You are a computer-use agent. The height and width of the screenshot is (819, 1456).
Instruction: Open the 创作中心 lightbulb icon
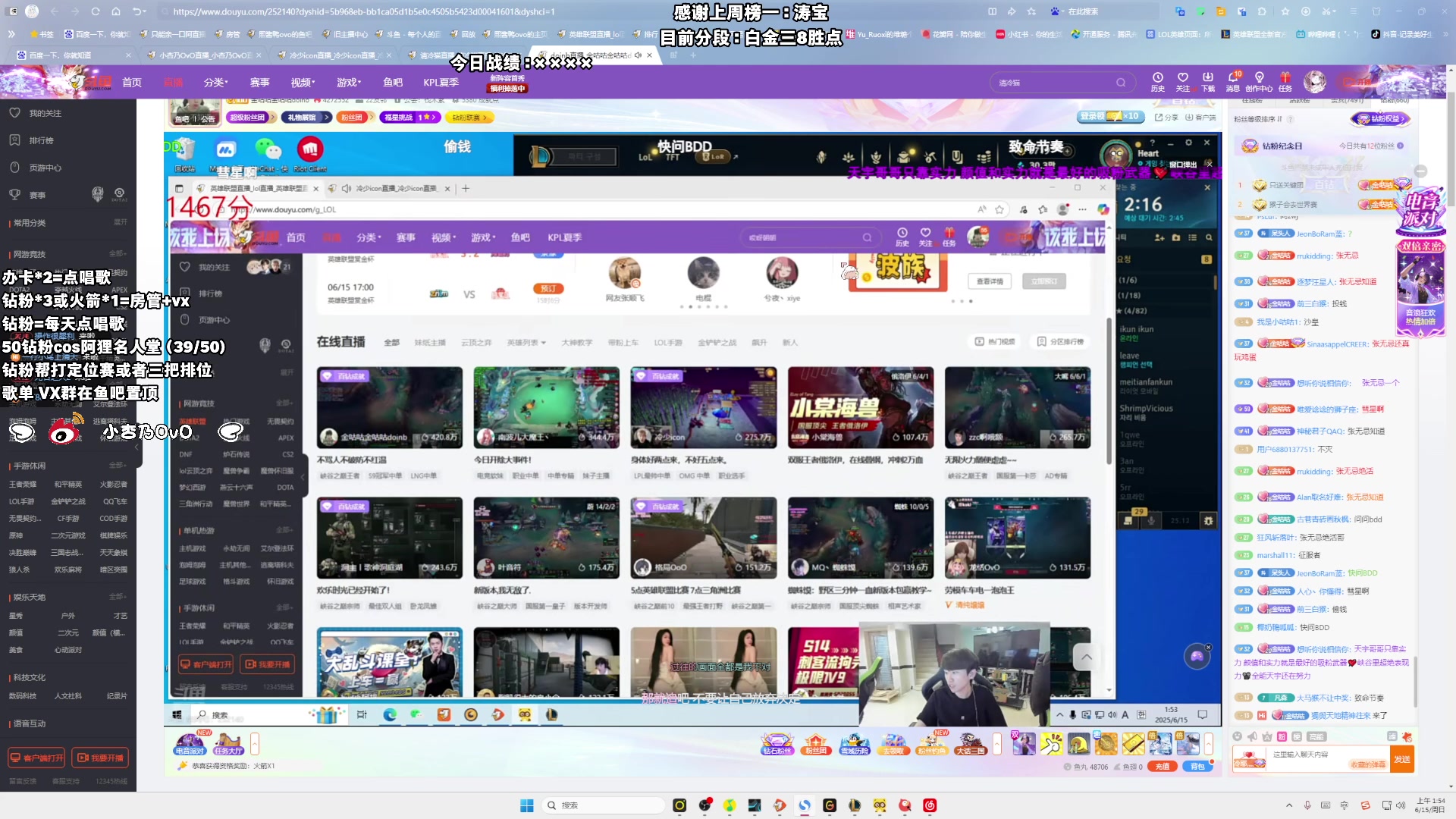coord(1259,82)
